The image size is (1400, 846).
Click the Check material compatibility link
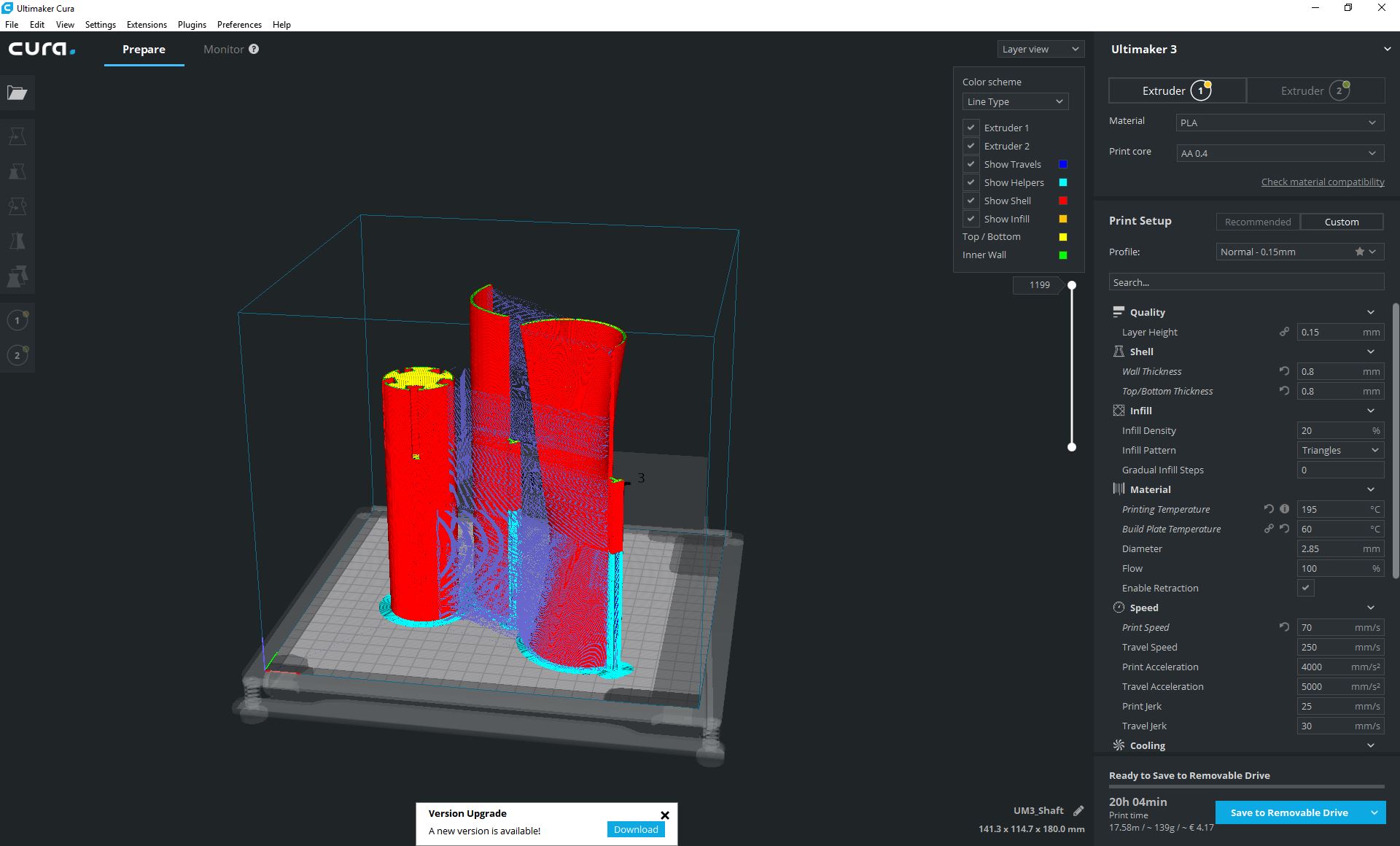[x=1322, y=182]
